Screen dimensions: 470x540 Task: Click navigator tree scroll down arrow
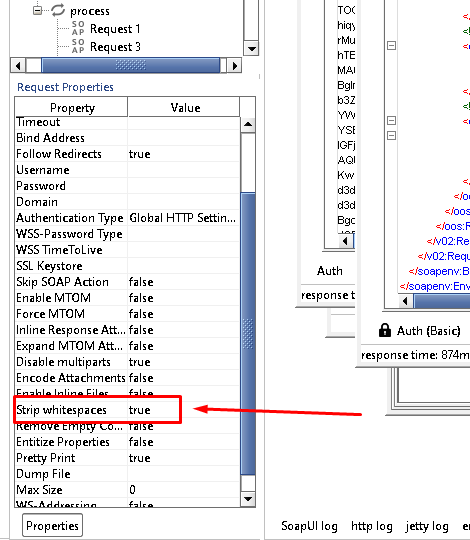(x=251, y=49)
